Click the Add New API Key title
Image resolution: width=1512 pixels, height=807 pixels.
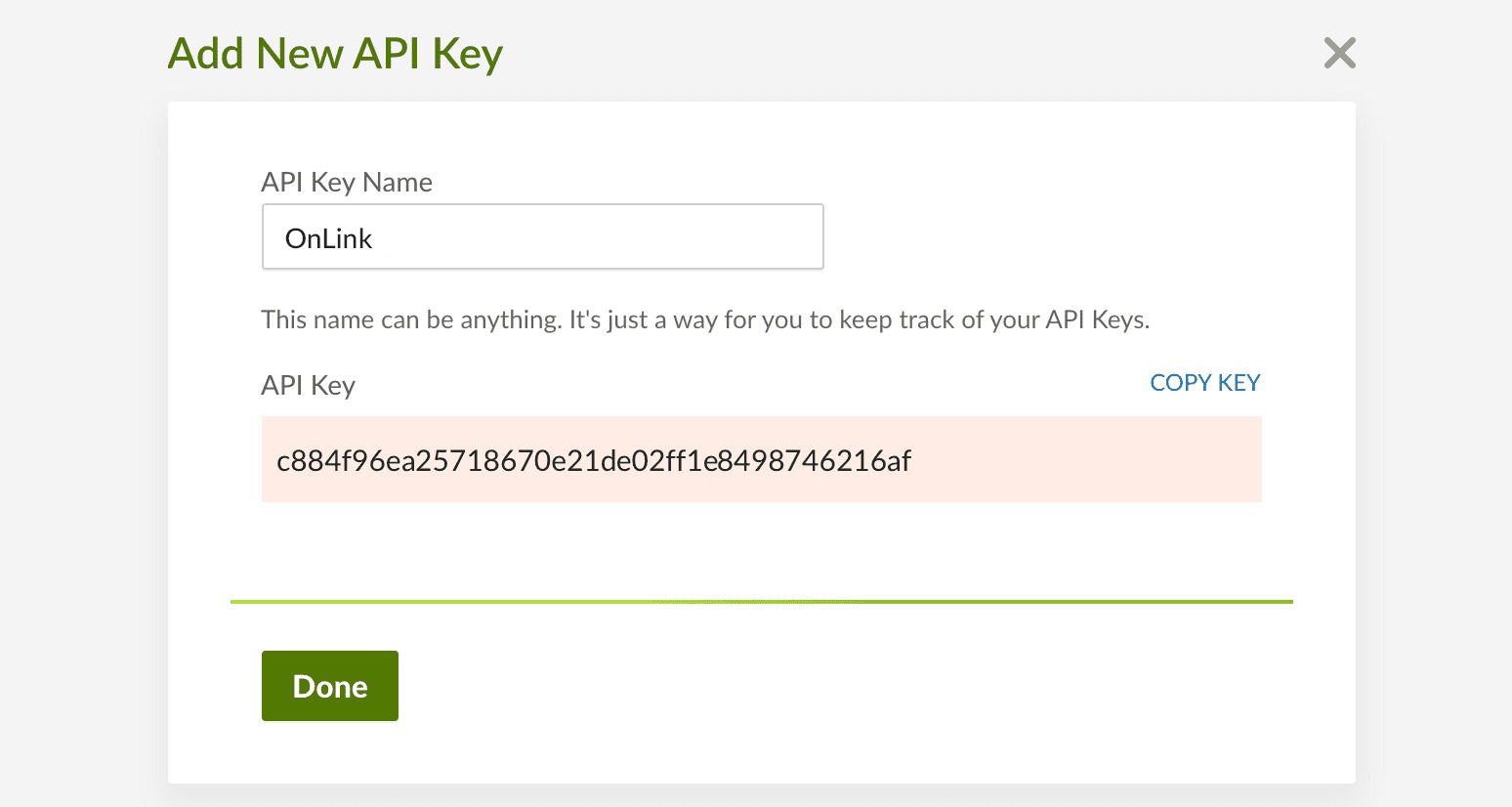pos(335,54)
